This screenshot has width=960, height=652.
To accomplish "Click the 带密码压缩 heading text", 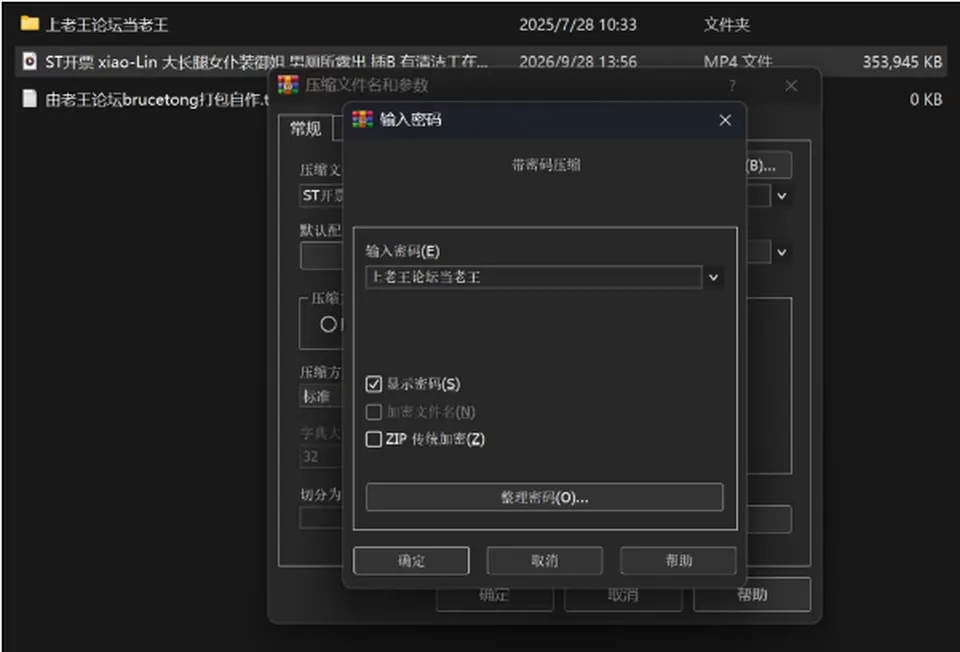I will coord(546,165).
